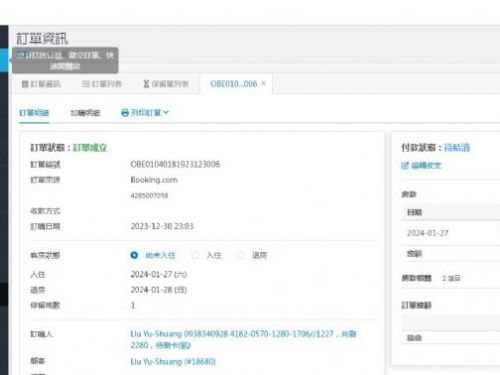Click the 2024-01-27 row in the 房款 table

pyautogui.click(x=451, y=233)
